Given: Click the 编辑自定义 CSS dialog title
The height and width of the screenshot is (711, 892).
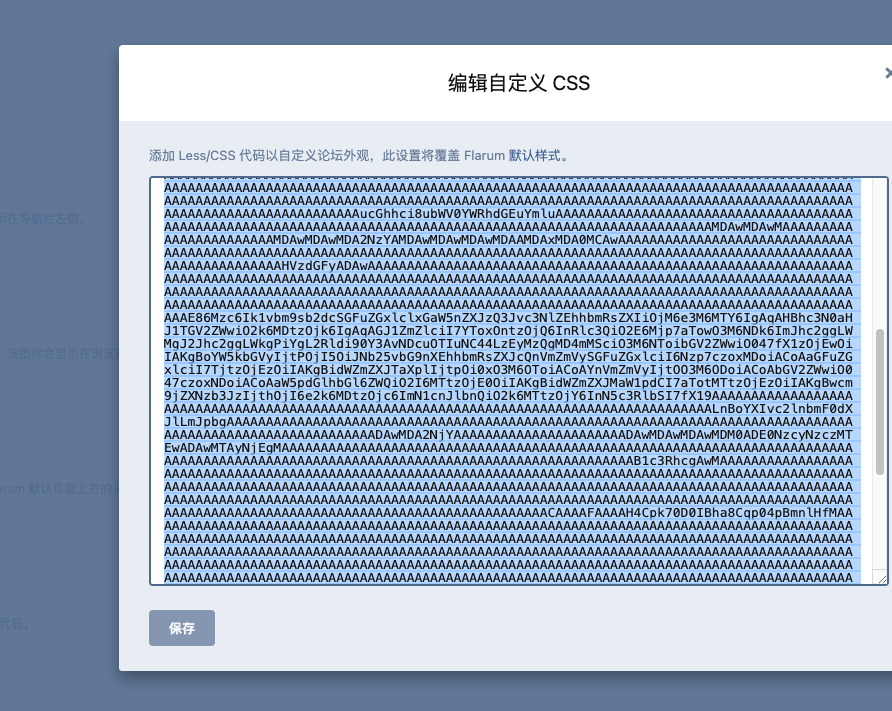Looking at the screenshot, I should click(519, 83).
